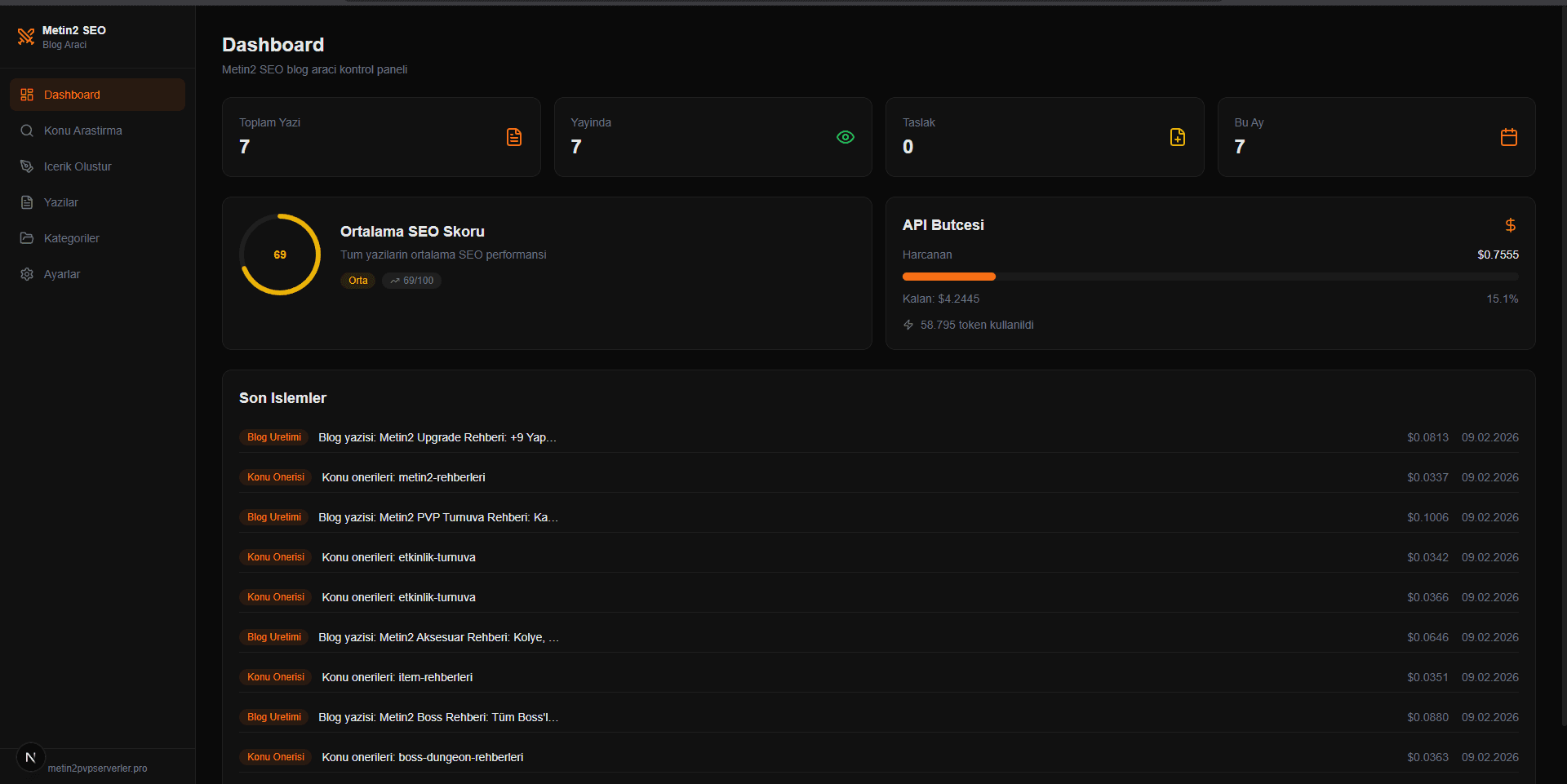This screenshot has width=1567, height=784.
Task: Click the 69/100 trend badge
Action: tap(411, 280)
